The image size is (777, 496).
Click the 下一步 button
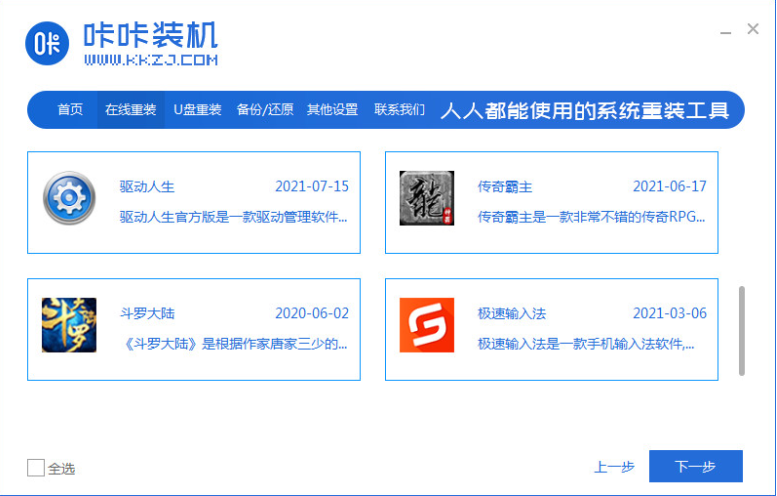[x=696, y=466]
